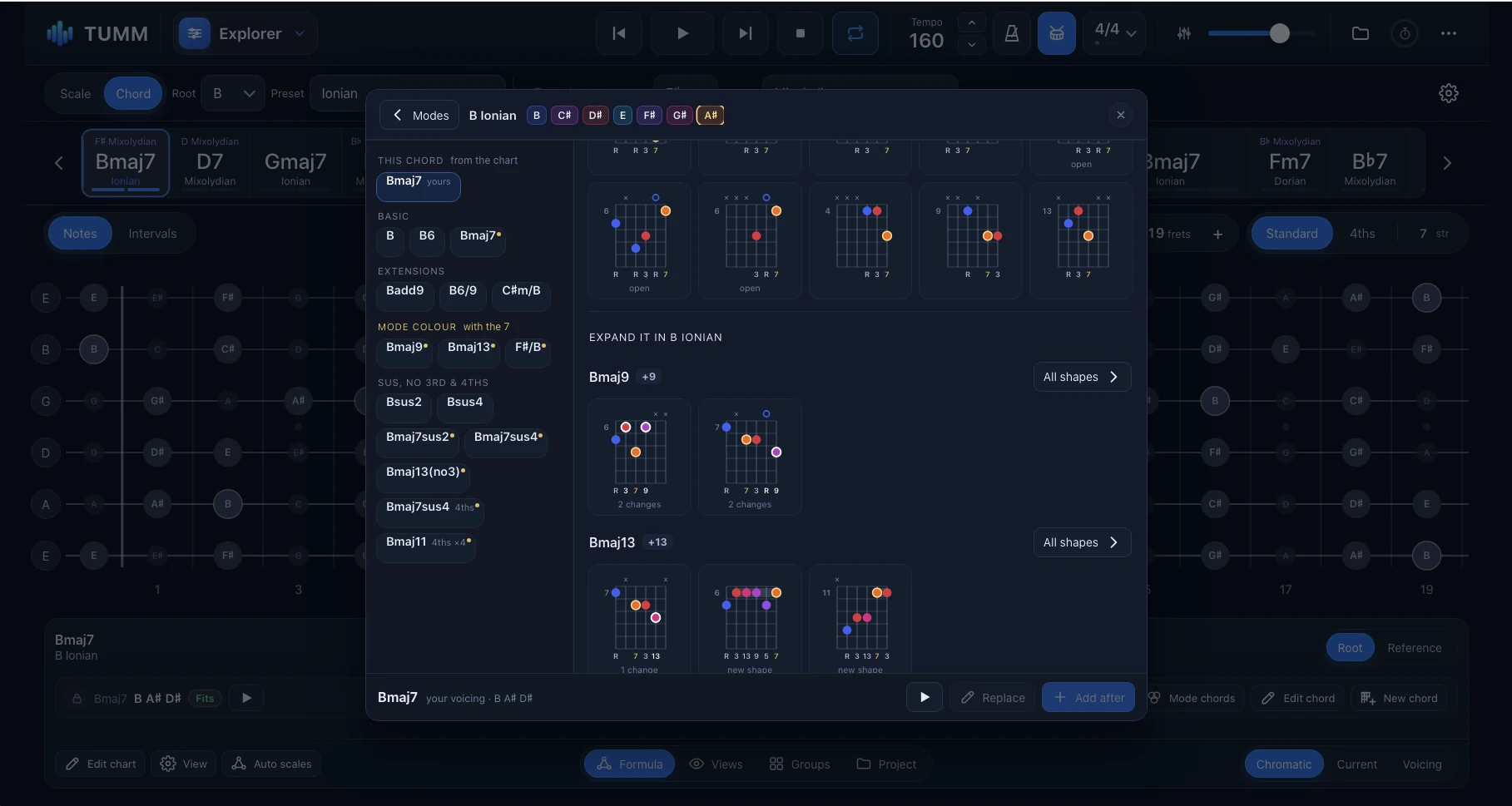Click Replace with the pencil icon
1512x806 pixels.
click(993, 698)
